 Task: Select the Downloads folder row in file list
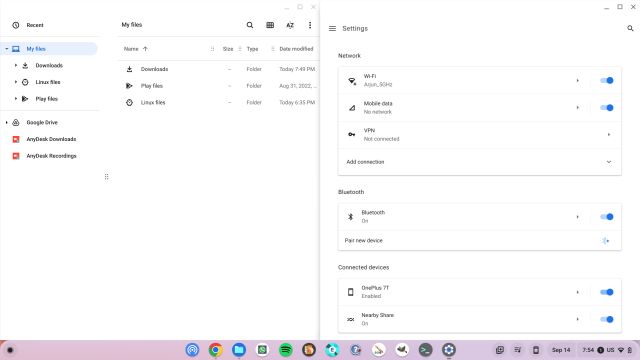tap(219, 69)
